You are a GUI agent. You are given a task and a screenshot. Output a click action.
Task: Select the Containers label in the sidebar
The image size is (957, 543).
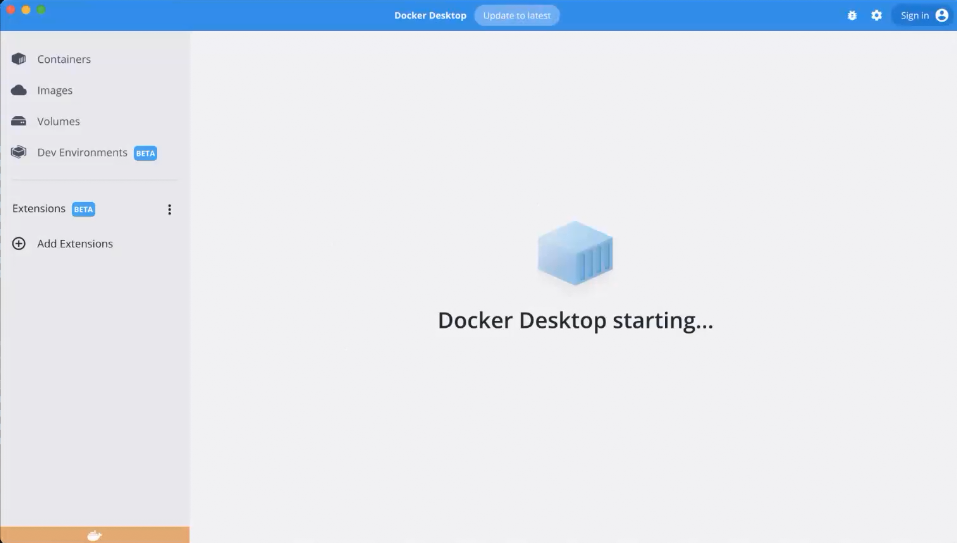tap(64, 59)
